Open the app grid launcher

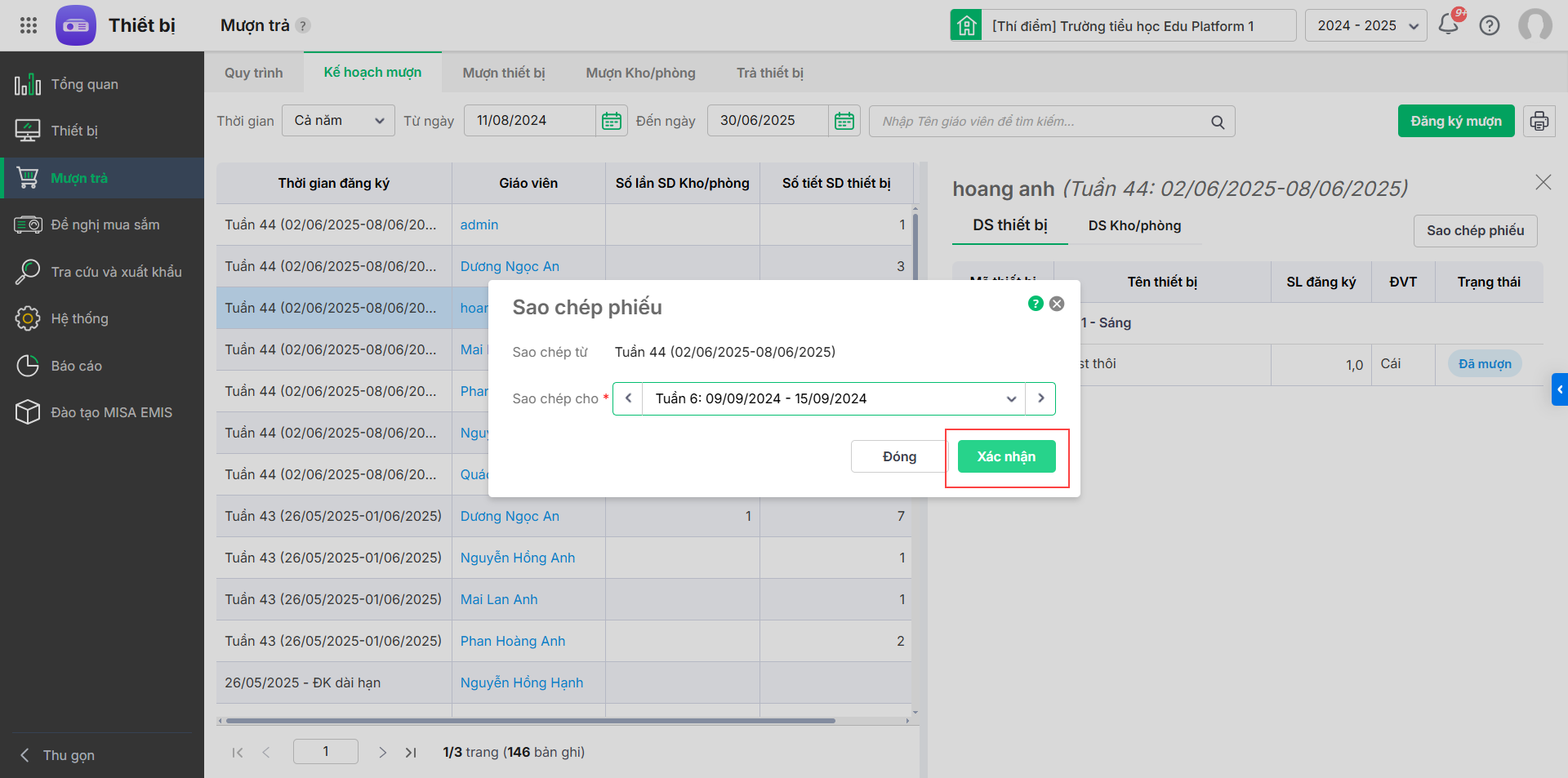click(x=29, y=25)
